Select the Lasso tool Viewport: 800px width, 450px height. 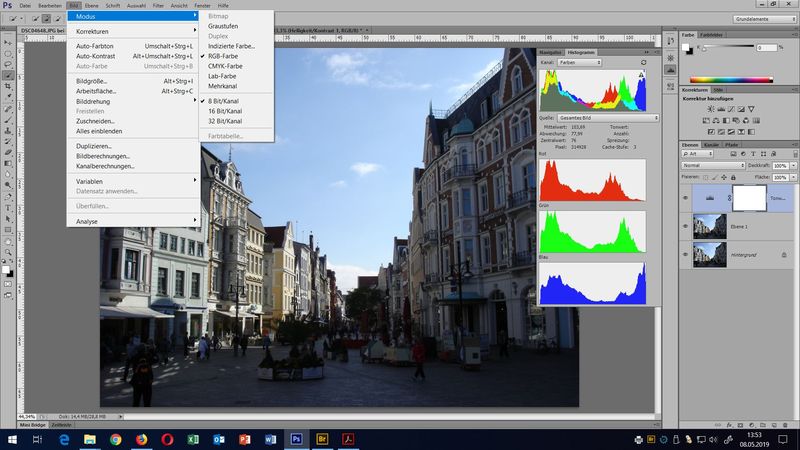pyautogui.click(x=8, y=63)
